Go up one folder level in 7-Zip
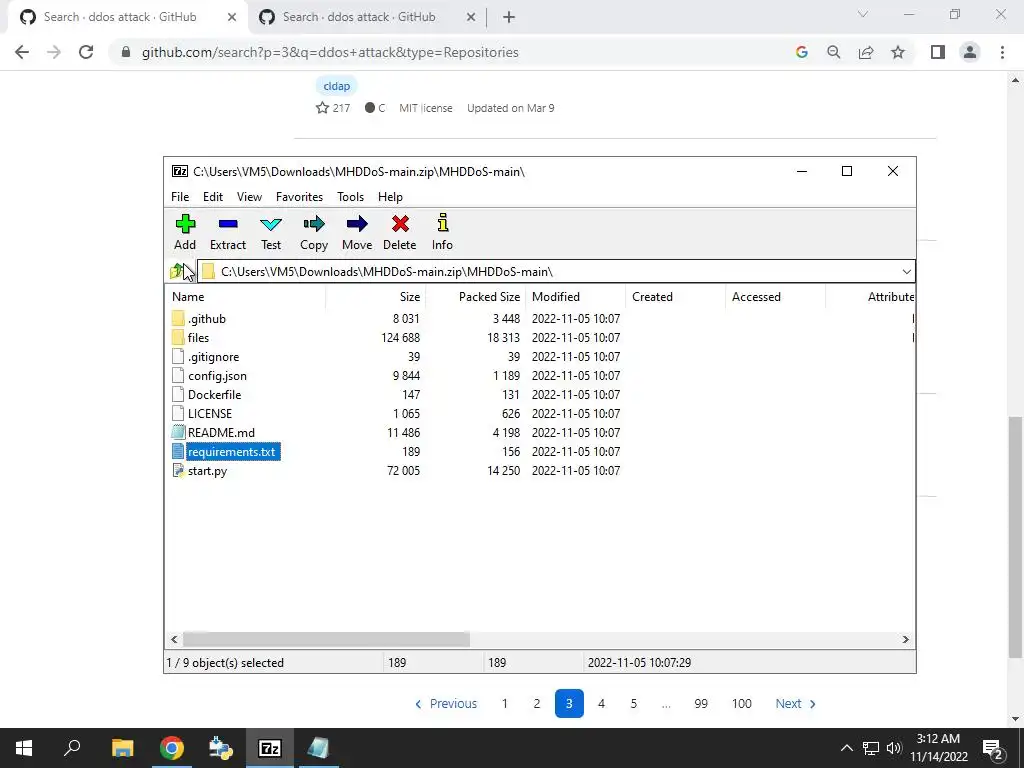1024x768 pixels. click(x=176, y=271)
